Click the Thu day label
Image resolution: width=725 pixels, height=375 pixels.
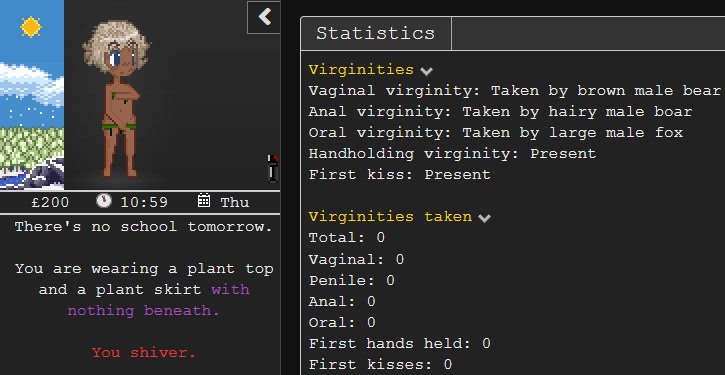(x=234, y=203)
